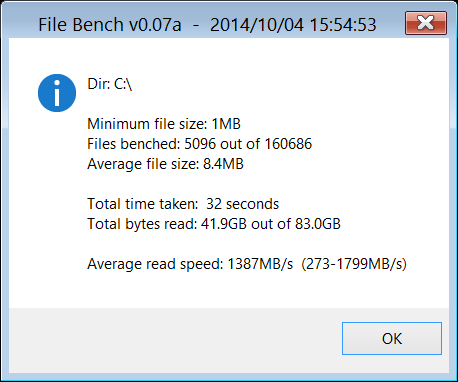Click the Average read speed: 1387MB/s text
The height and width of the screenshot is (382, 458).
click(190, 264)
